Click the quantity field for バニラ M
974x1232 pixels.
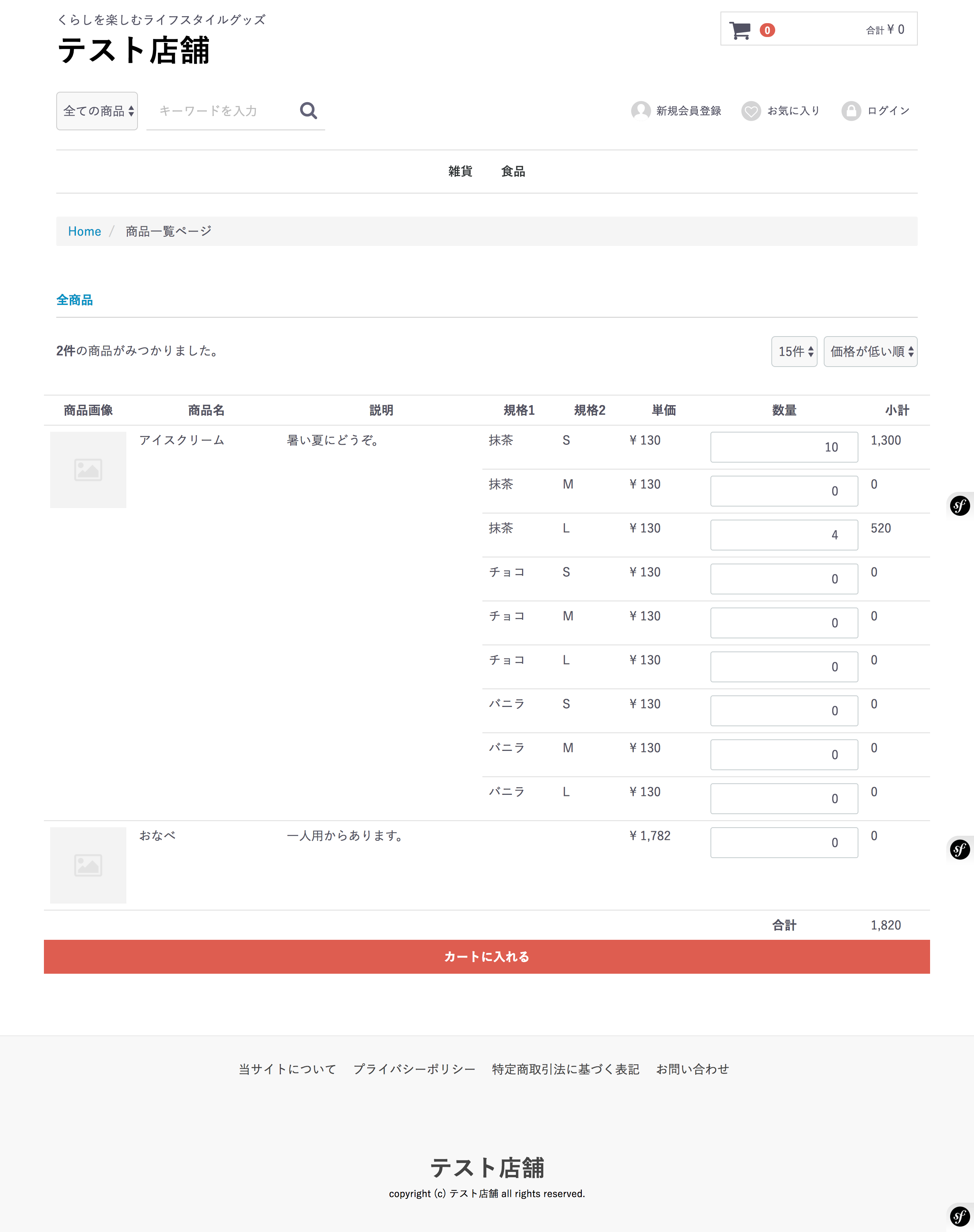[x=784, y=754]
